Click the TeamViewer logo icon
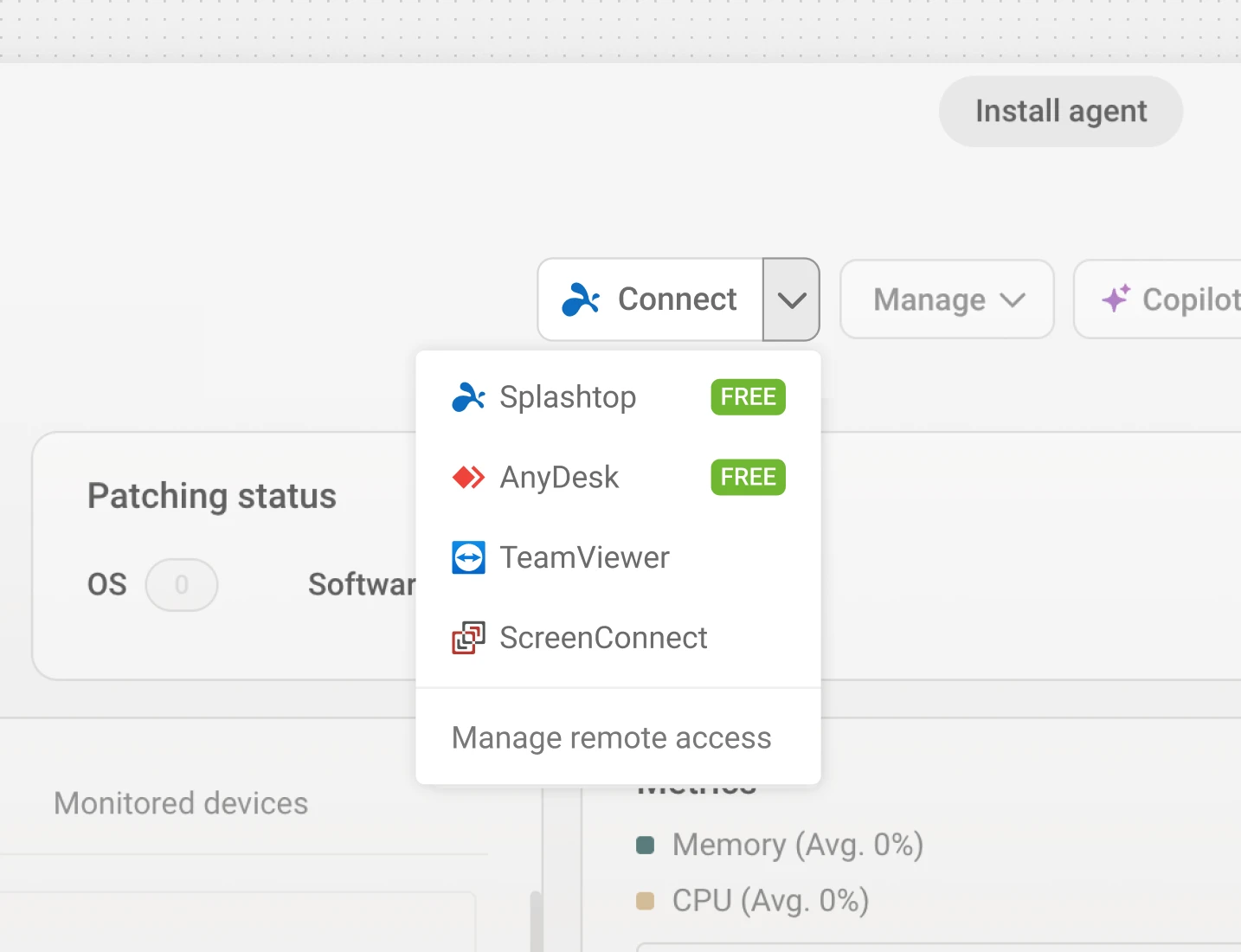The width and height of the screenshot is (1241, 952). (x=468, y=557)
